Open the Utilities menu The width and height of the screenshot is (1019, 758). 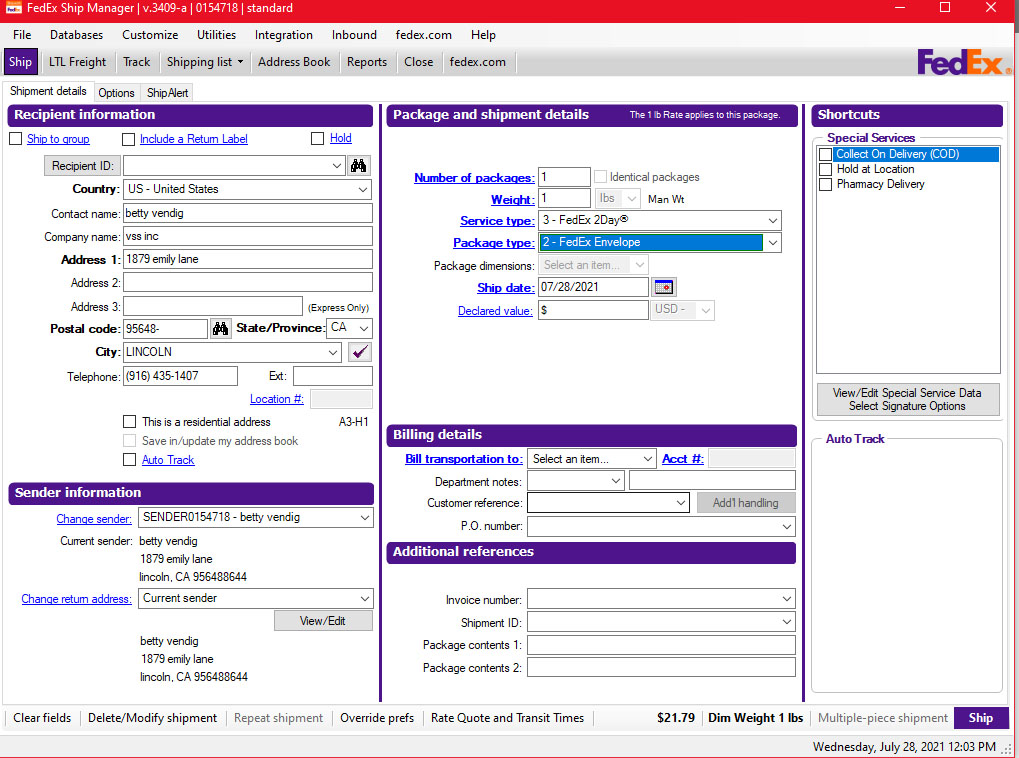pyautogui.click(x=216, y=35)
